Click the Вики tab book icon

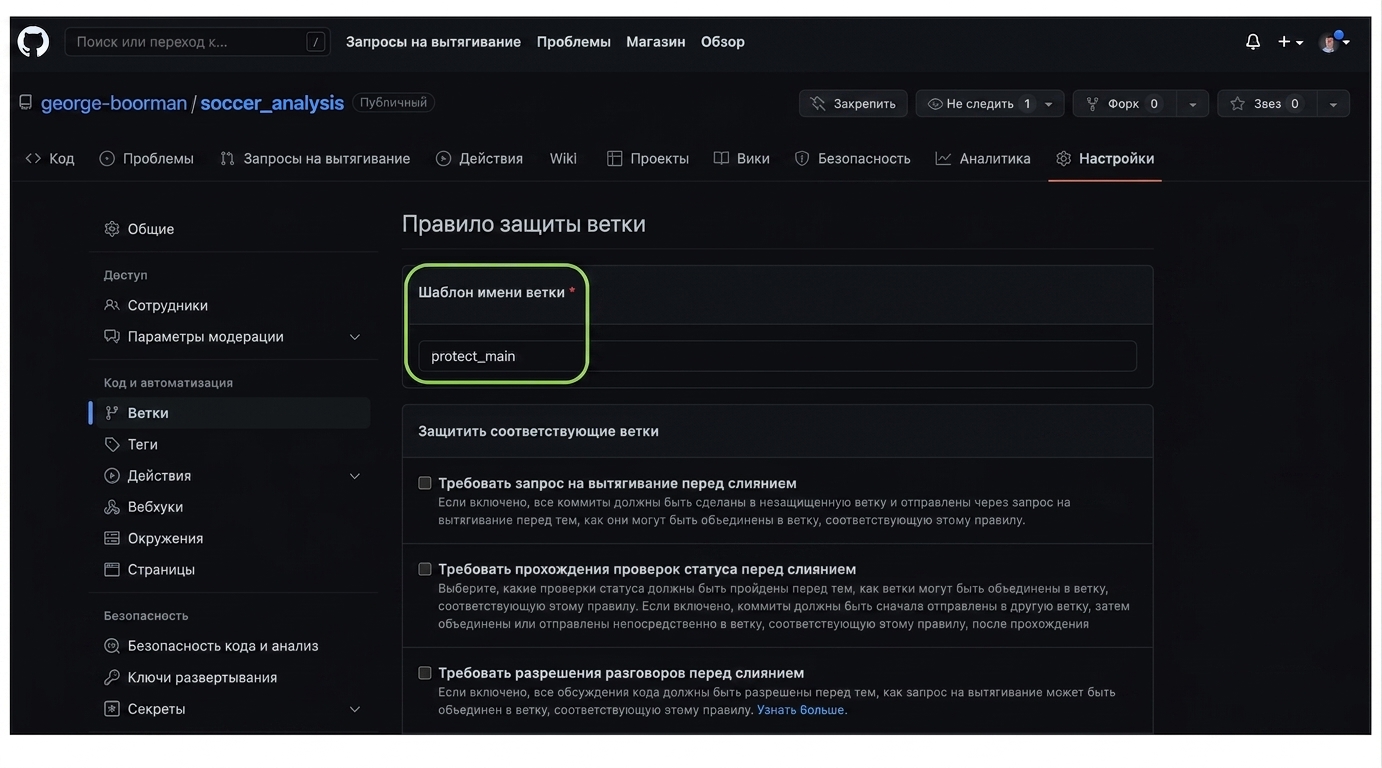(x=721, y=158)
